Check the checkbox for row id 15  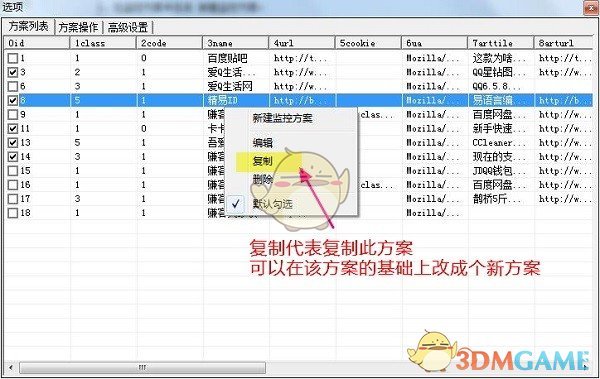(13, 171)
